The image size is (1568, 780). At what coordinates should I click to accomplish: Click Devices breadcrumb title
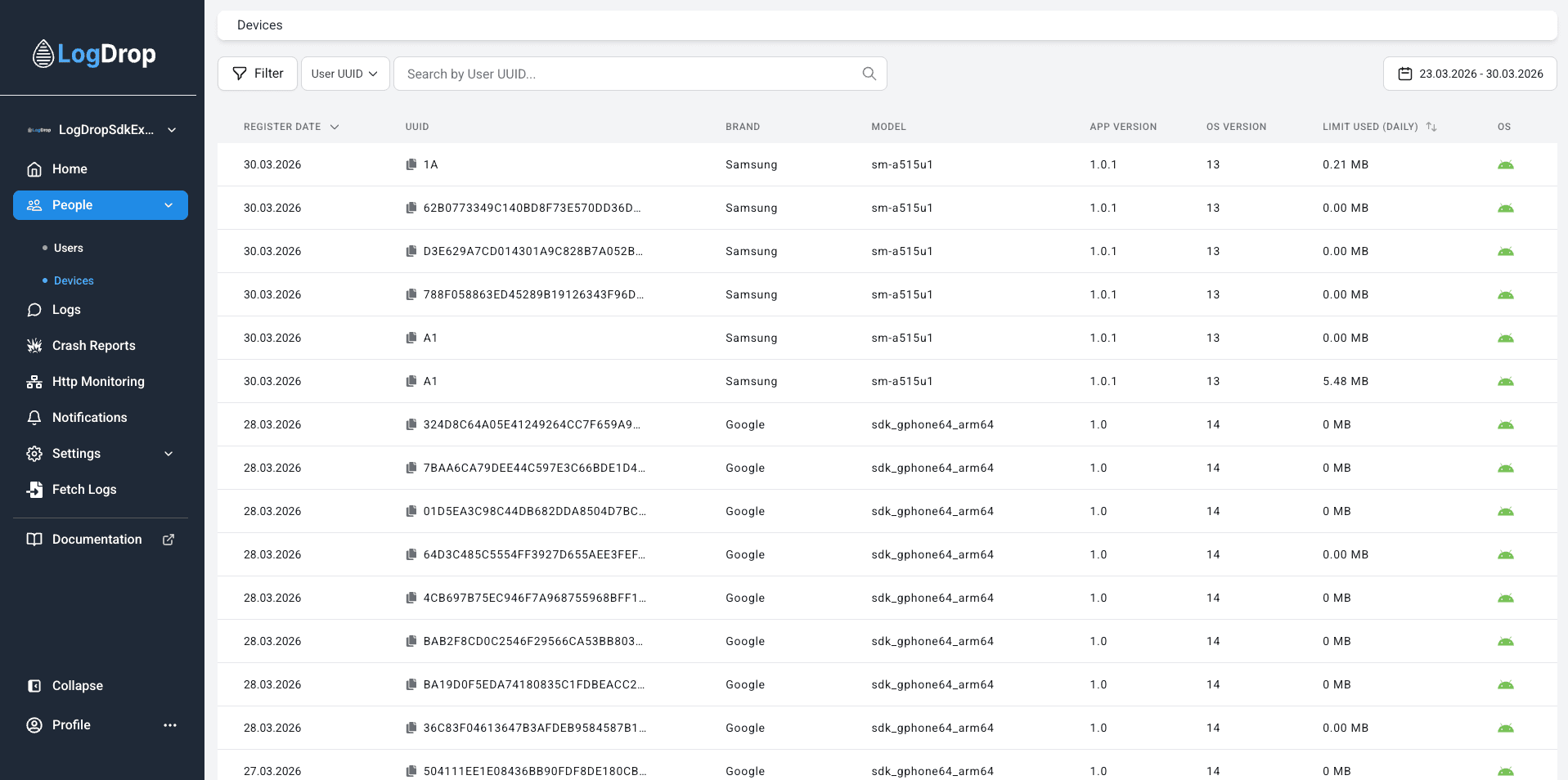260,25
